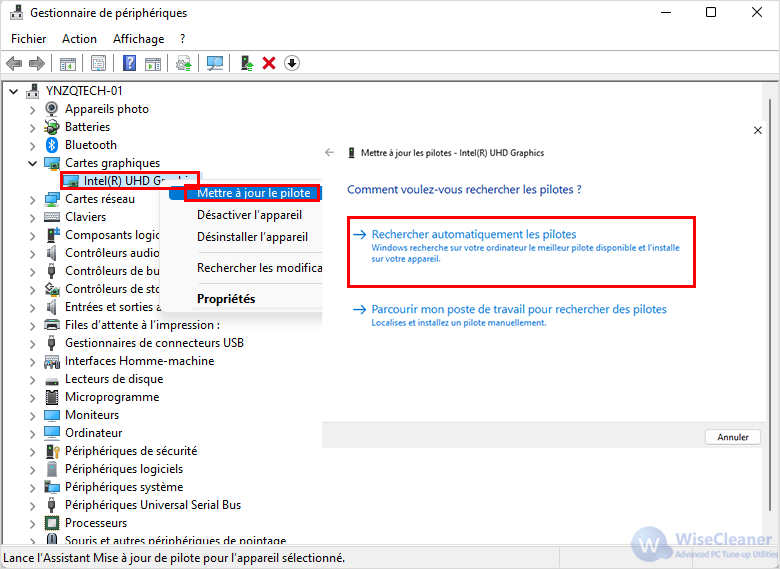Click the Claviers keyboard icon
The width and height of the screenshot is (780, 569).
click(x=52, y=217)
